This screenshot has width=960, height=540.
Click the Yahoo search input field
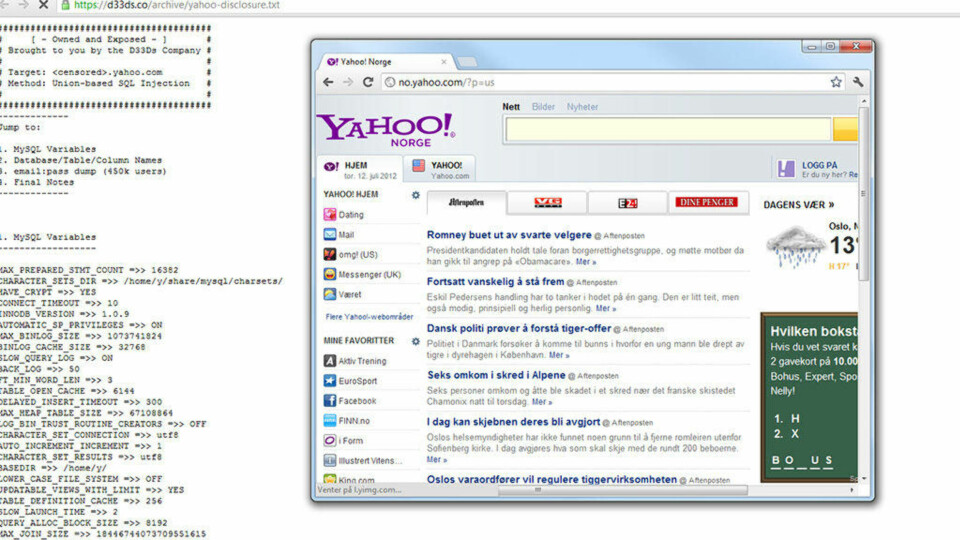[x=668, y=129]
